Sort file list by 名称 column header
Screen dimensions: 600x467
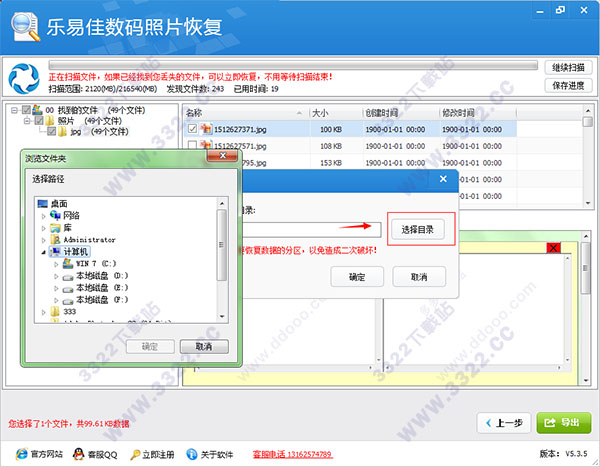(x=246, y=113)
